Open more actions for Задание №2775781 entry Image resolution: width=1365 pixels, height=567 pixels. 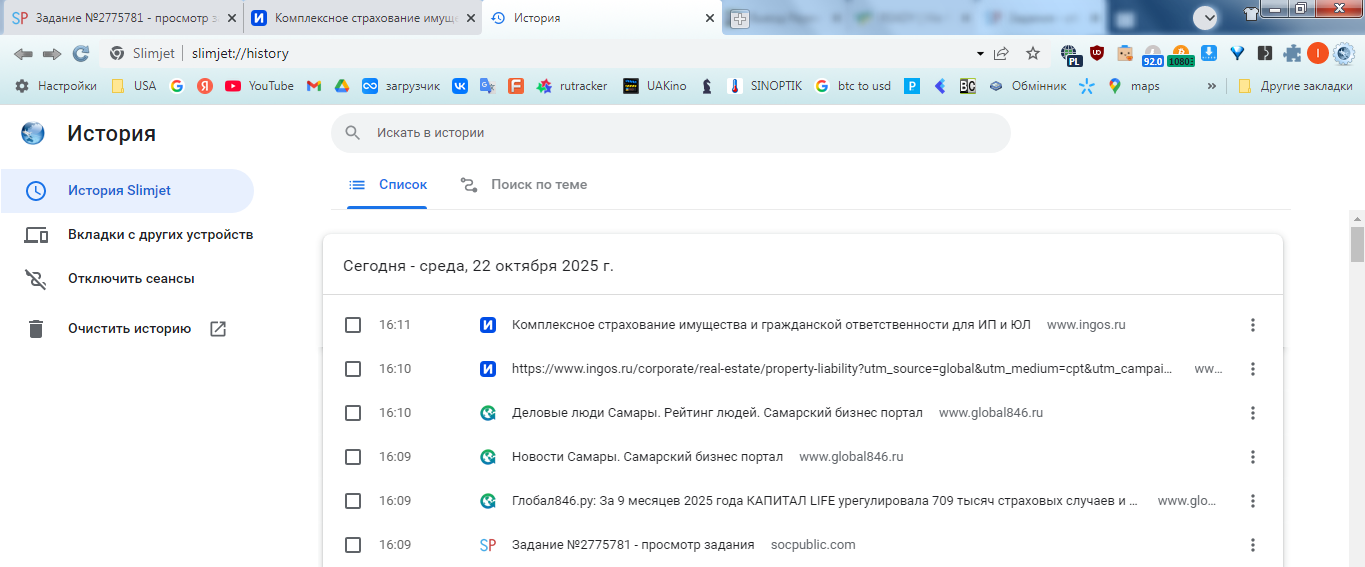pyautogui.click(x=1253, y=545)
